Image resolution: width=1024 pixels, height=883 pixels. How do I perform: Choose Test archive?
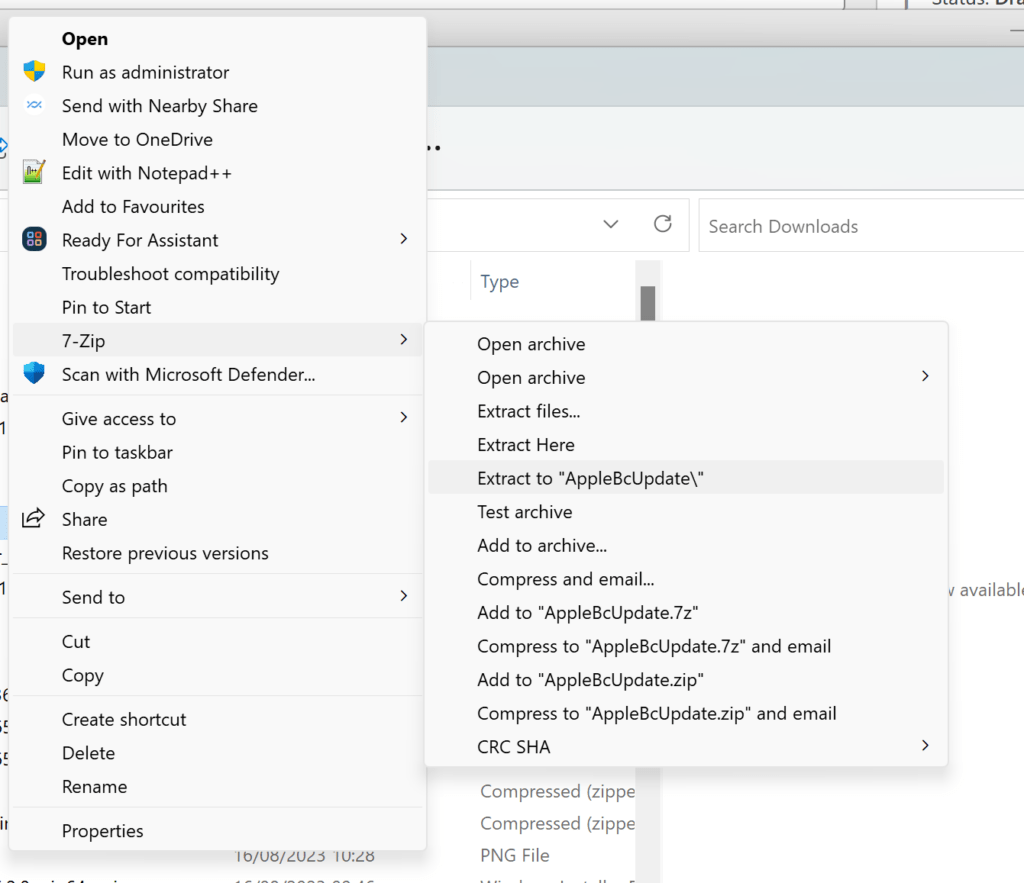pyautogui.click(x=686, y=512)
